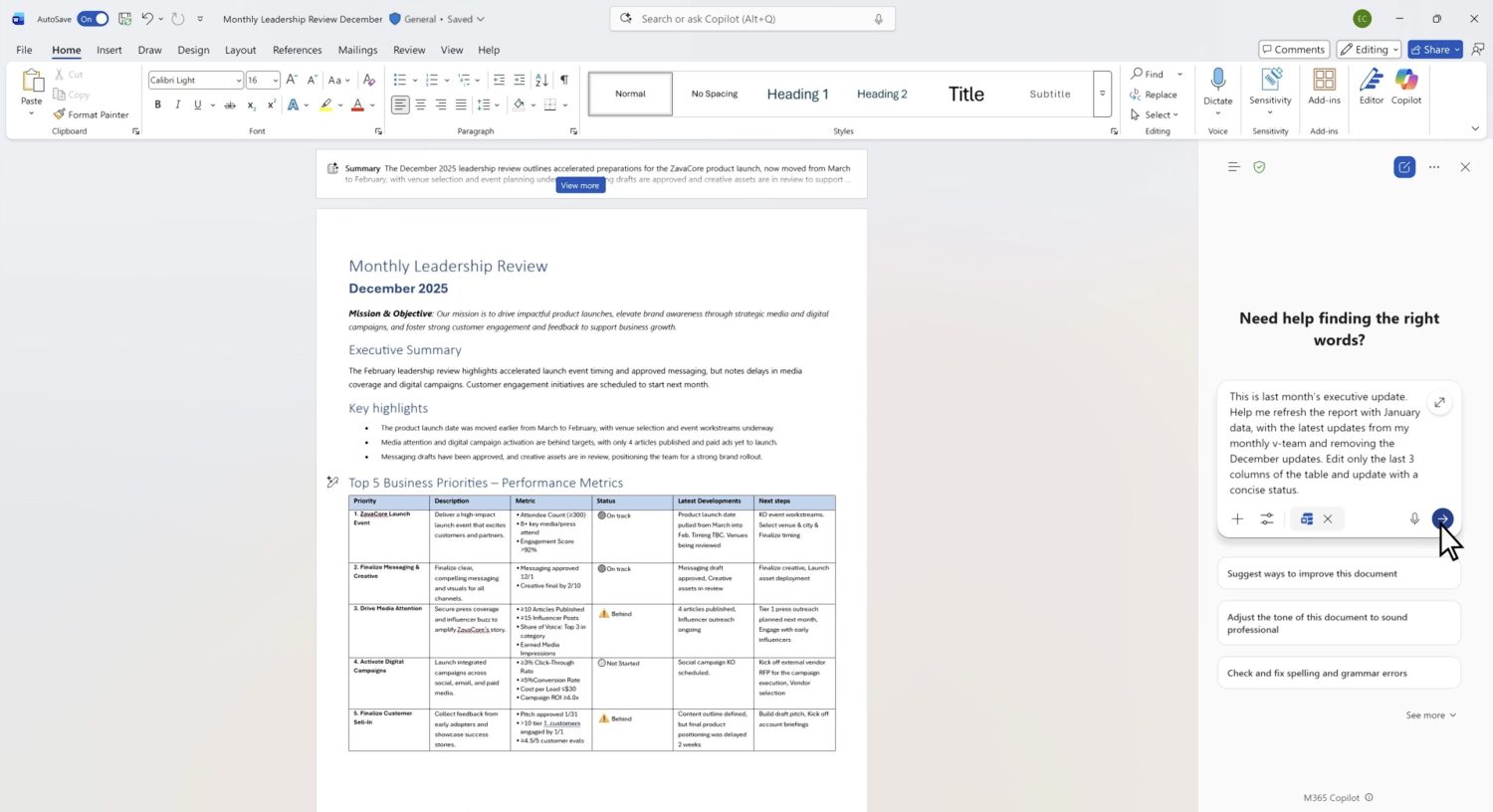Open the References tab
The image size is (1493, 812).
(x=297, y=50)
